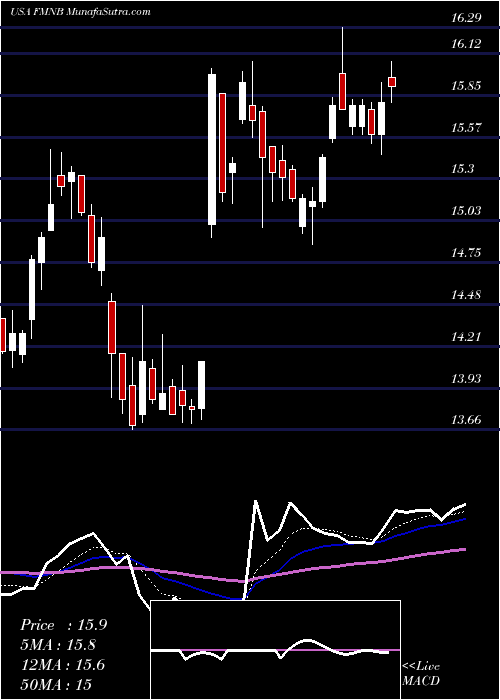Click the 5MA : 15.8 readout
The image size is (500, 700).
[58, 645]
